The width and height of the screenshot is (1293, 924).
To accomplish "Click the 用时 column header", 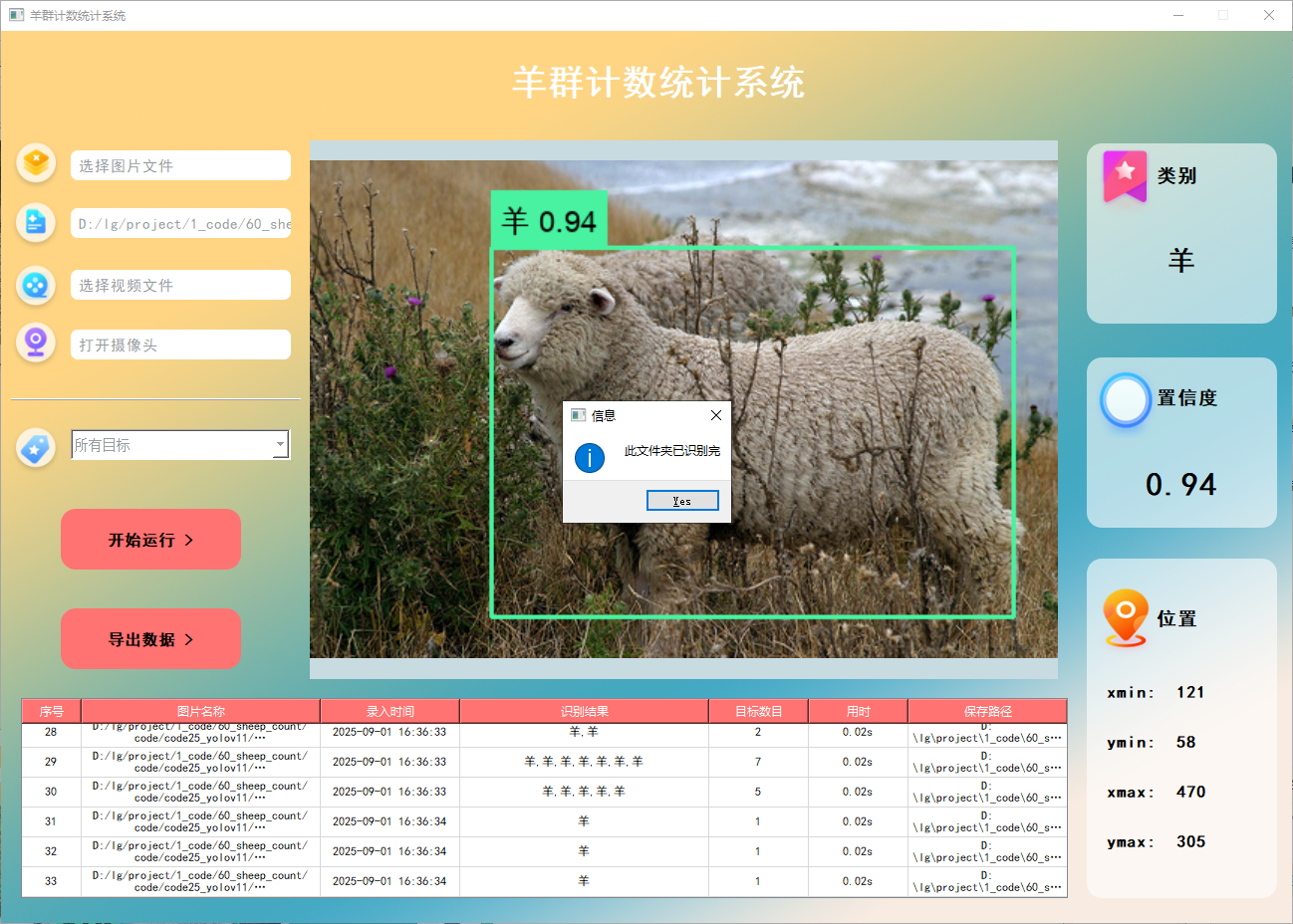I will click(x=859, y=711).
